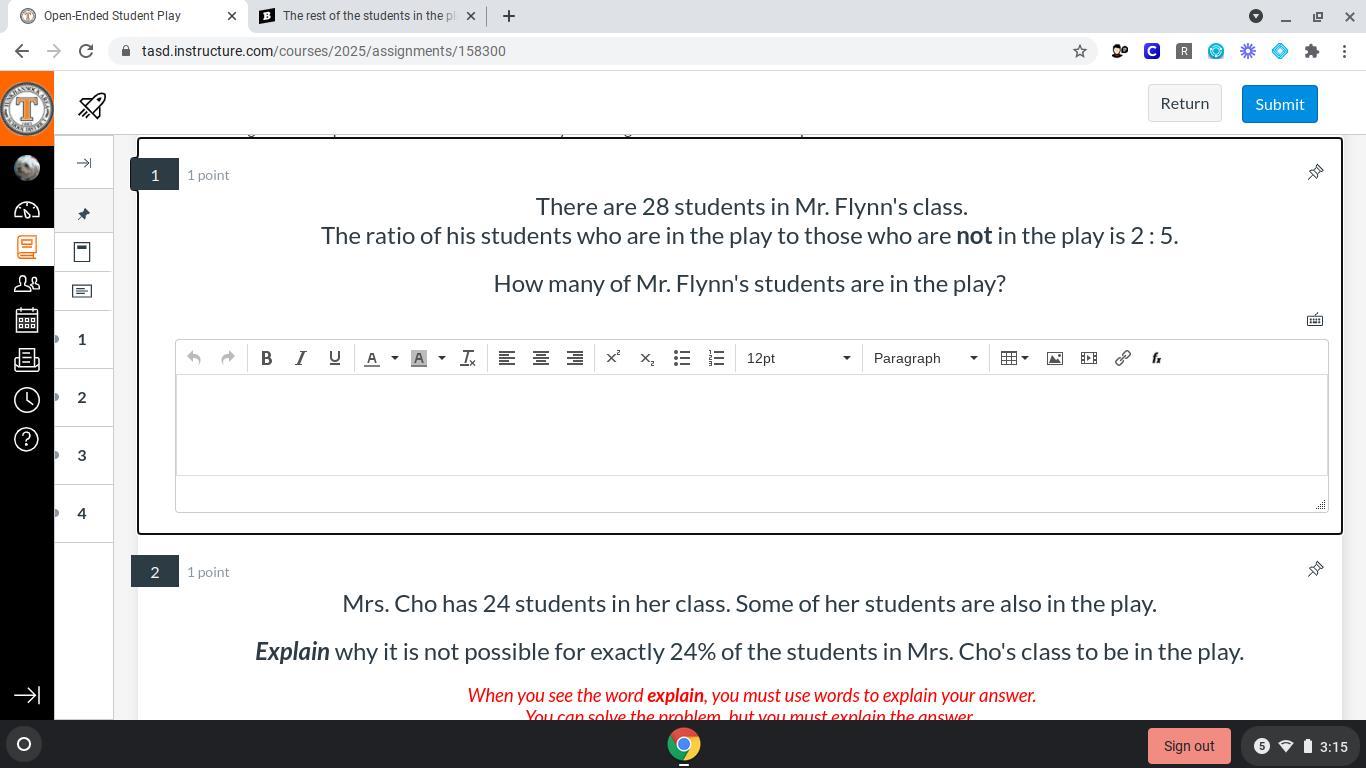This screenshot has height=768, width=1366.
Task: Toggle italic text formatting
Action: [300, 358]
